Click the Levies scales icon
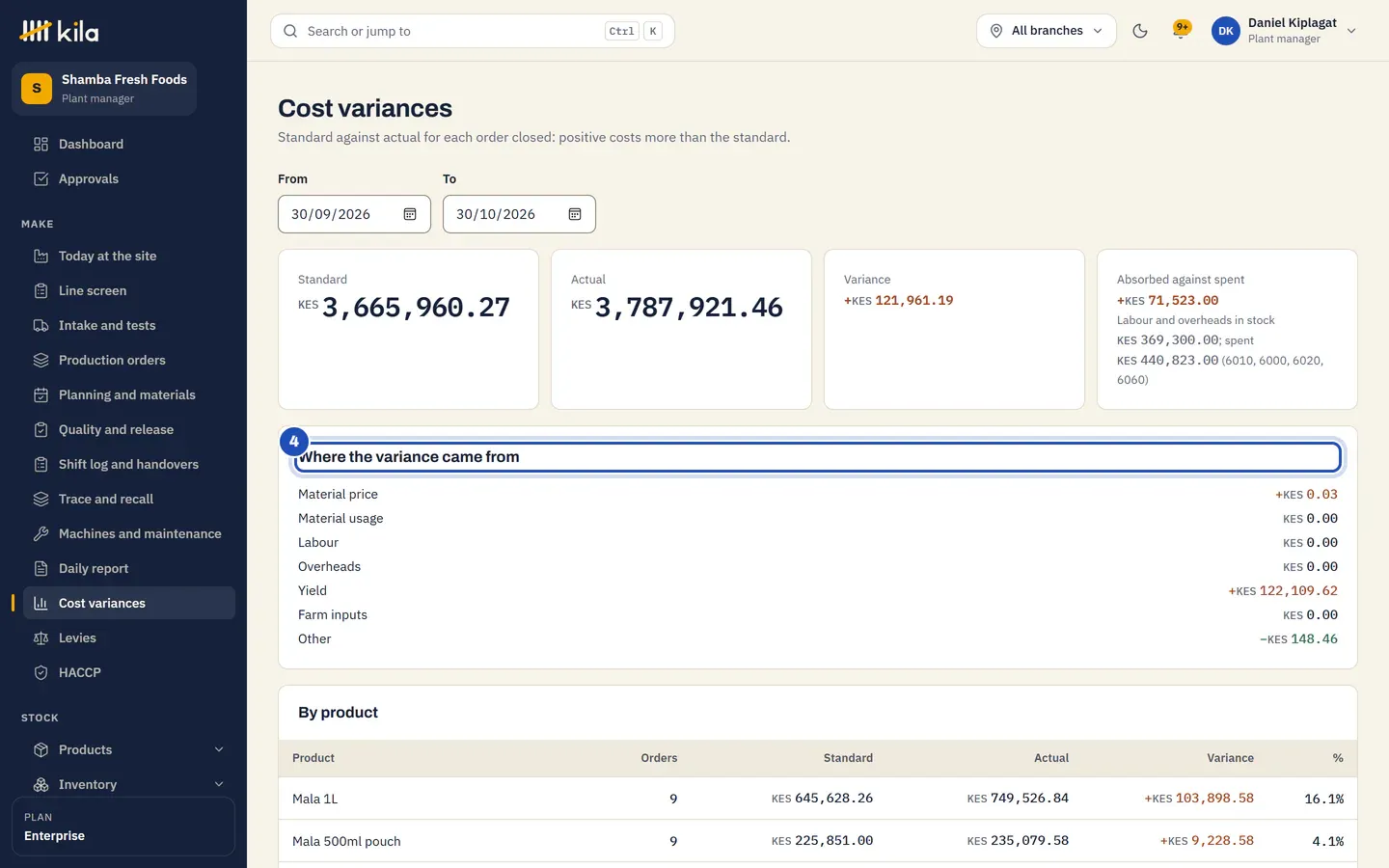 [x=41, y=637]
